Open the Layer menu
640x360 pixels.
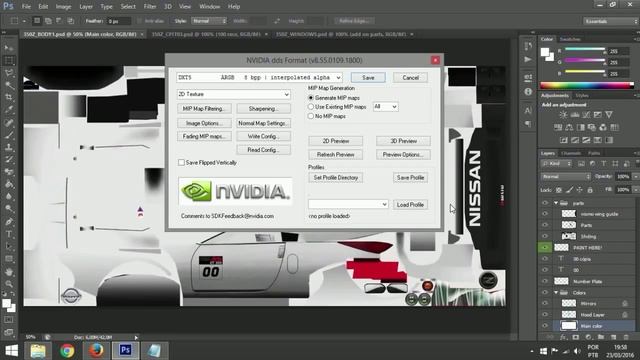pos(86,7)
